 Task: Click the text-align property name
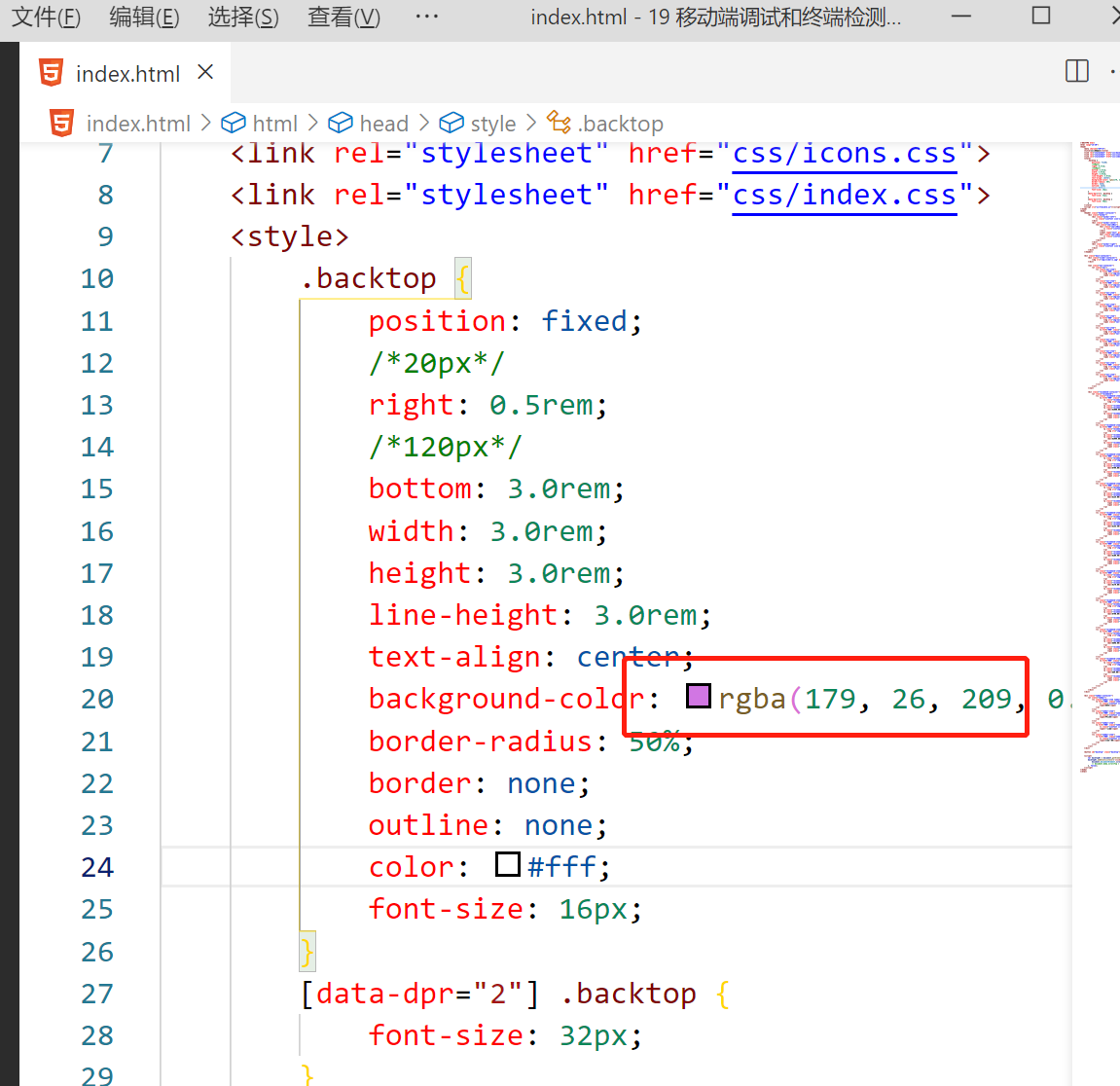[x=454, y=657]
